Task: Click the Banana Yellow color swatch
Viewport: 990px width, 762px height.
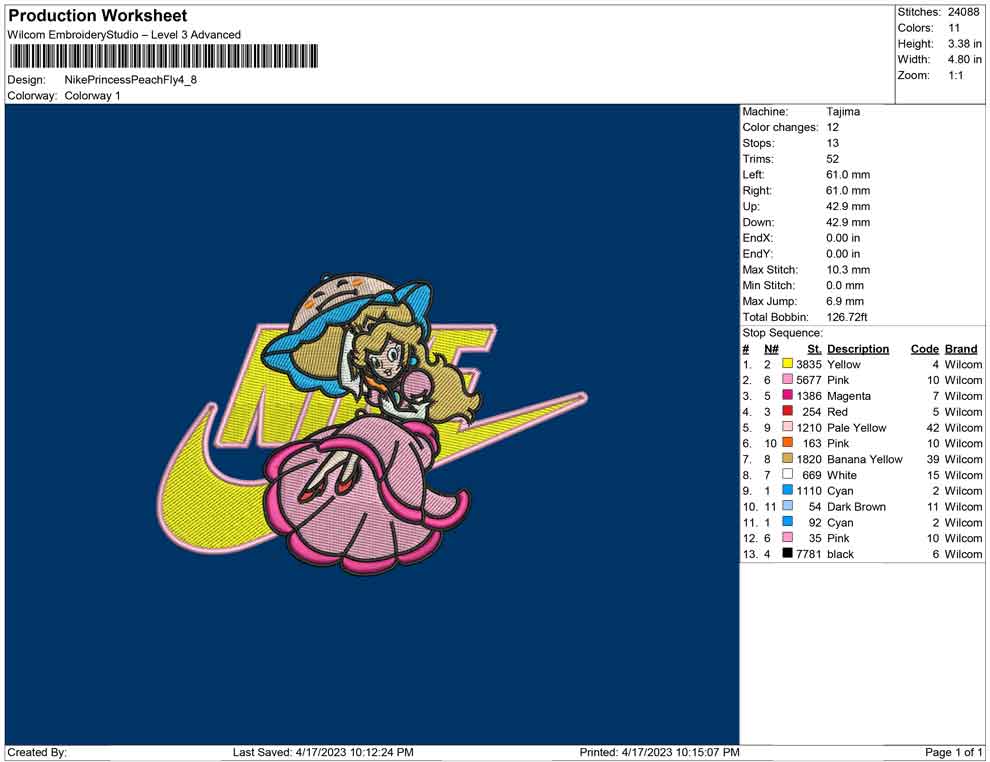Action: (x=787, y=458)
